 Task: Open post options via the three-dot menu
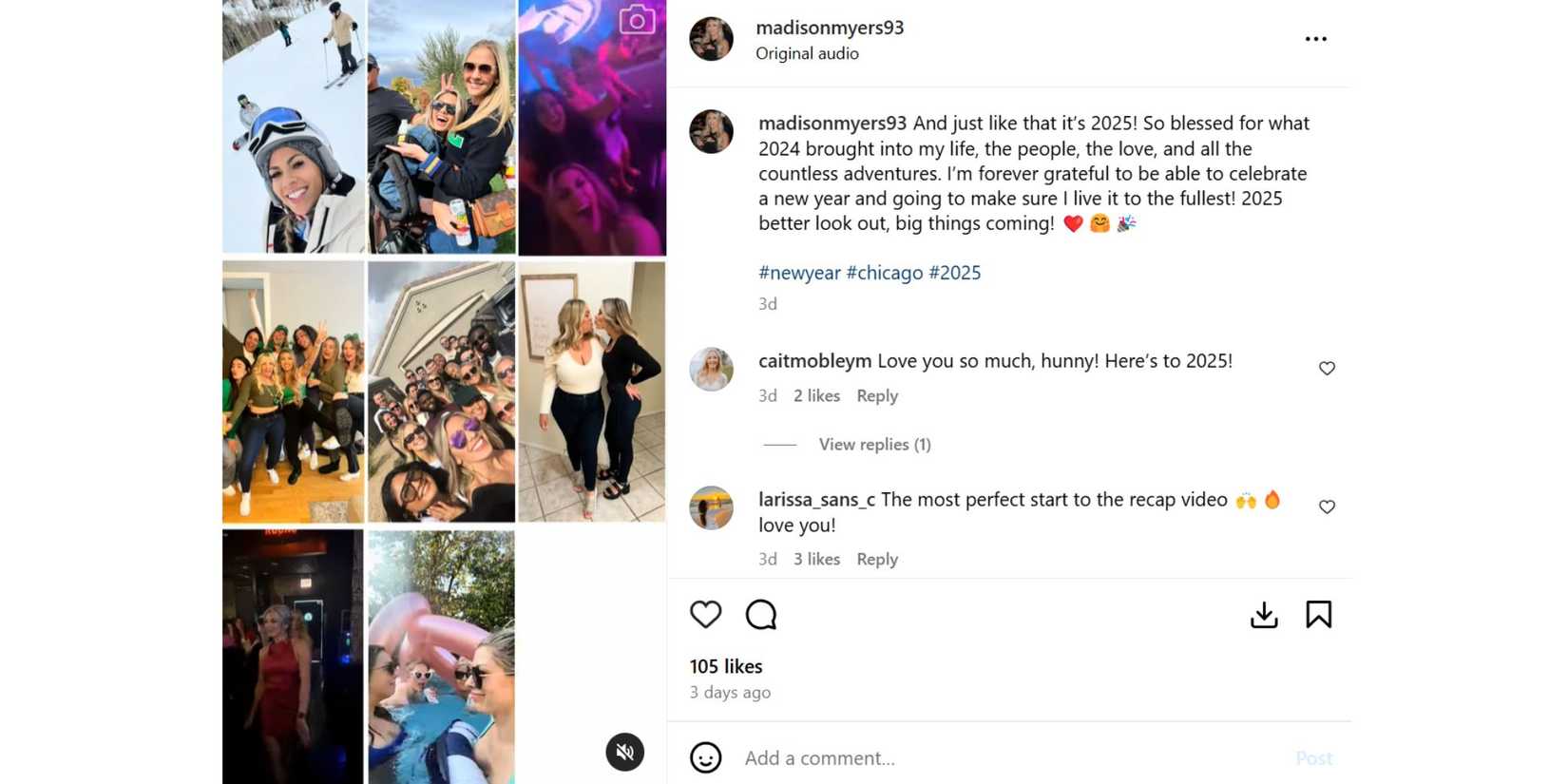coord(1315,38)
